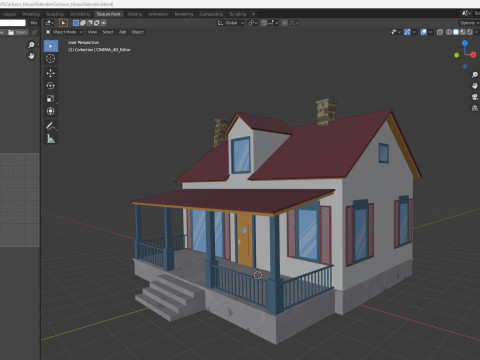Toggle the camera view icon
This screenshot has height=360, width=480.
pyautogui.click(x=475, y=97)
